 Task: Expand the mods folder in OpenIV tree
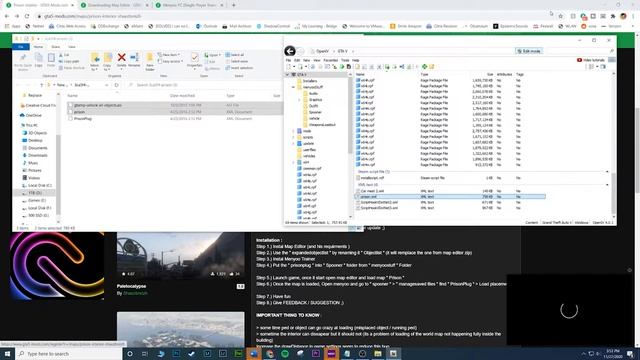click(293, 131)
